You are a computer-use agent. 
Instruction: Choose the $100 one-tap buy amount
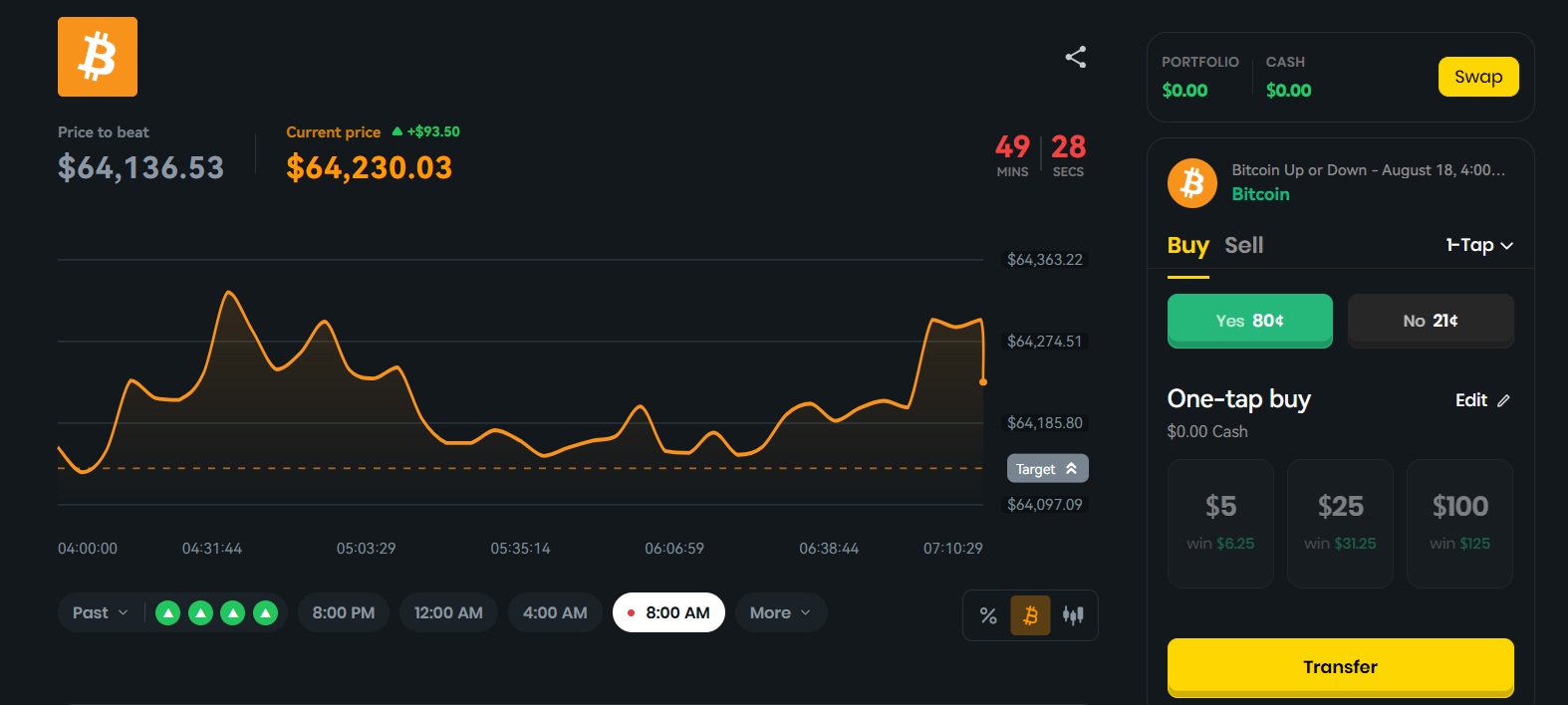click(x=1459, y=524)
